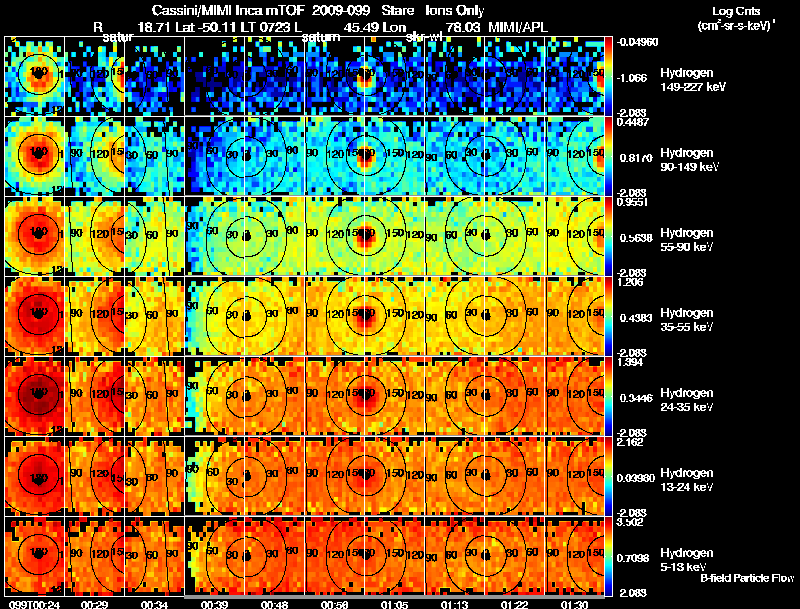Click the '00:29' time label
Image resolution: width=800 pixels, height=609 pixels.
pos(94,605)
